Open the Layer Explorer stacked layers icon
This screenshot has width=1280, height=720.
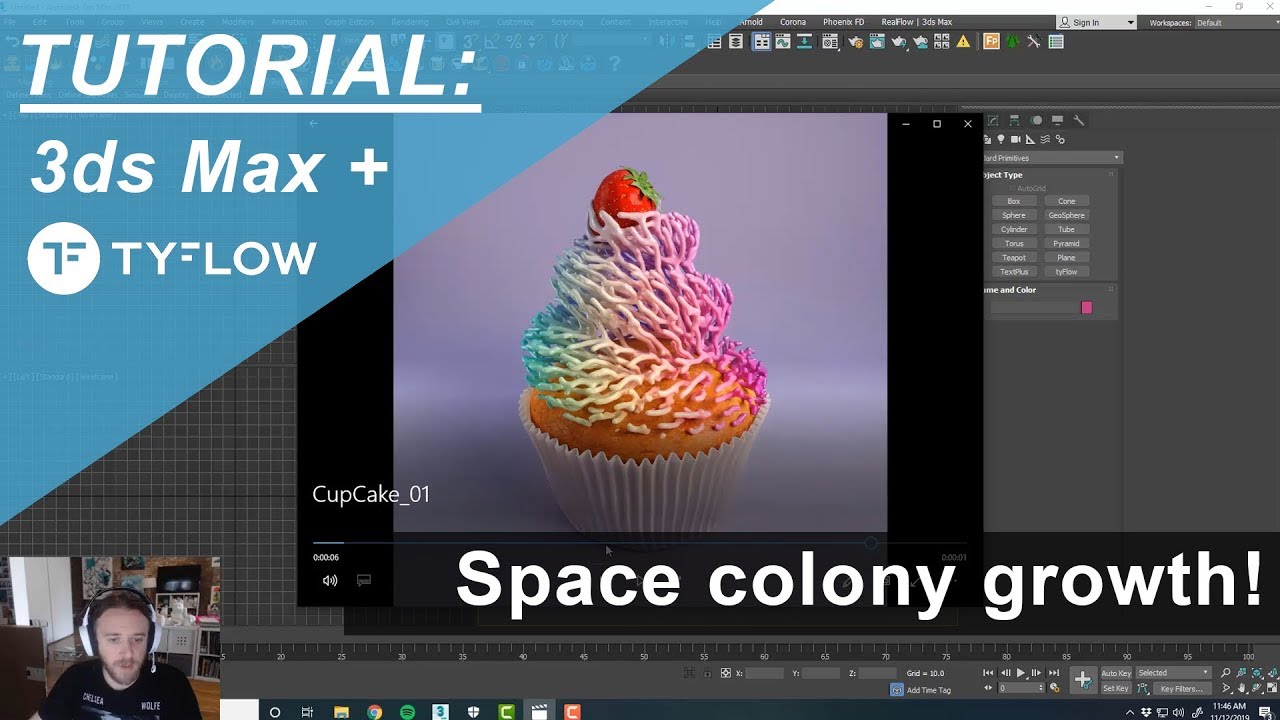[x=736, y=42]
